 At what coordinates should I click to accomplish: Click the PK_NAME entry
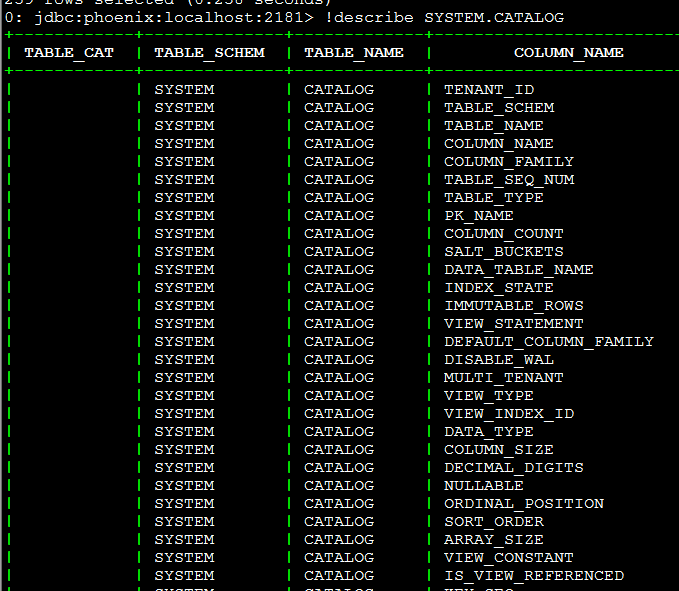479,216
